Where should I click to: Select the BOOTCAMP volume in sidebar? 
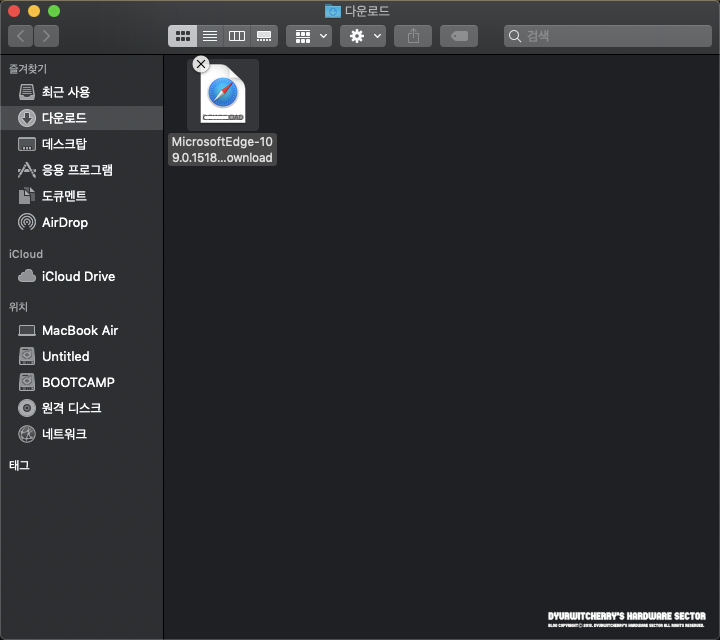(82, 382)
